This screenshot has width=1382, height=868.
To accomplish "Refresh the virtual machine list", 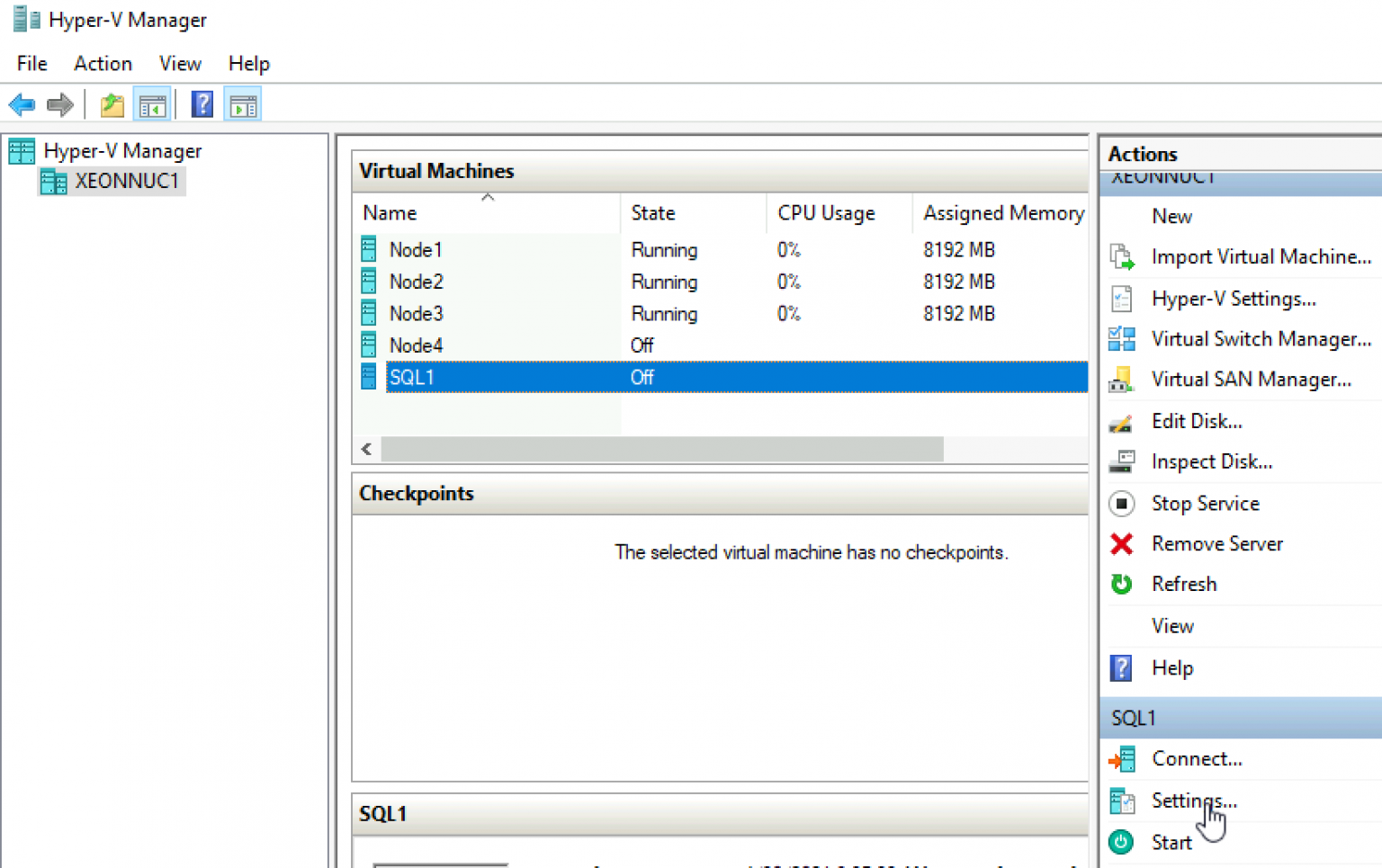I will tap(1184, 584).
